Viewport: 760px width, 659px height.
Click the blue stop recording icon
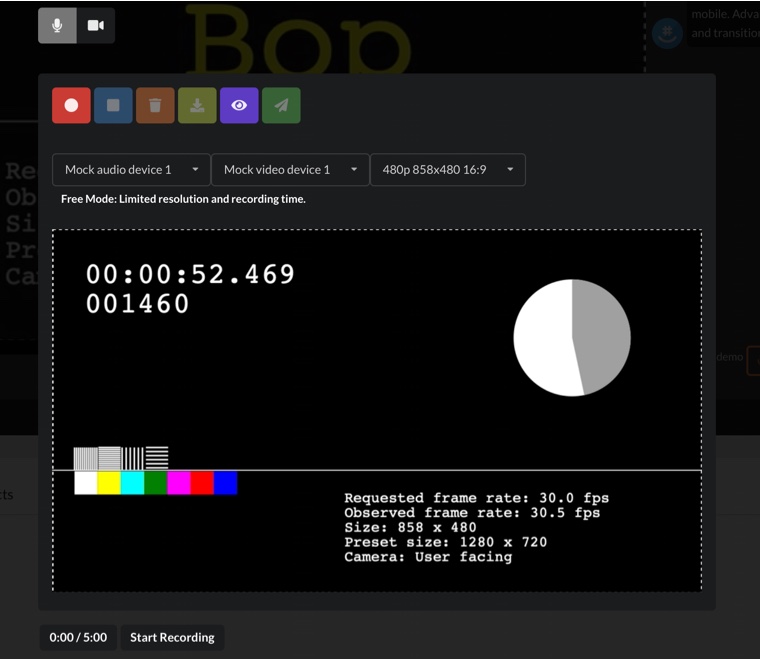[x=113, y=105]
